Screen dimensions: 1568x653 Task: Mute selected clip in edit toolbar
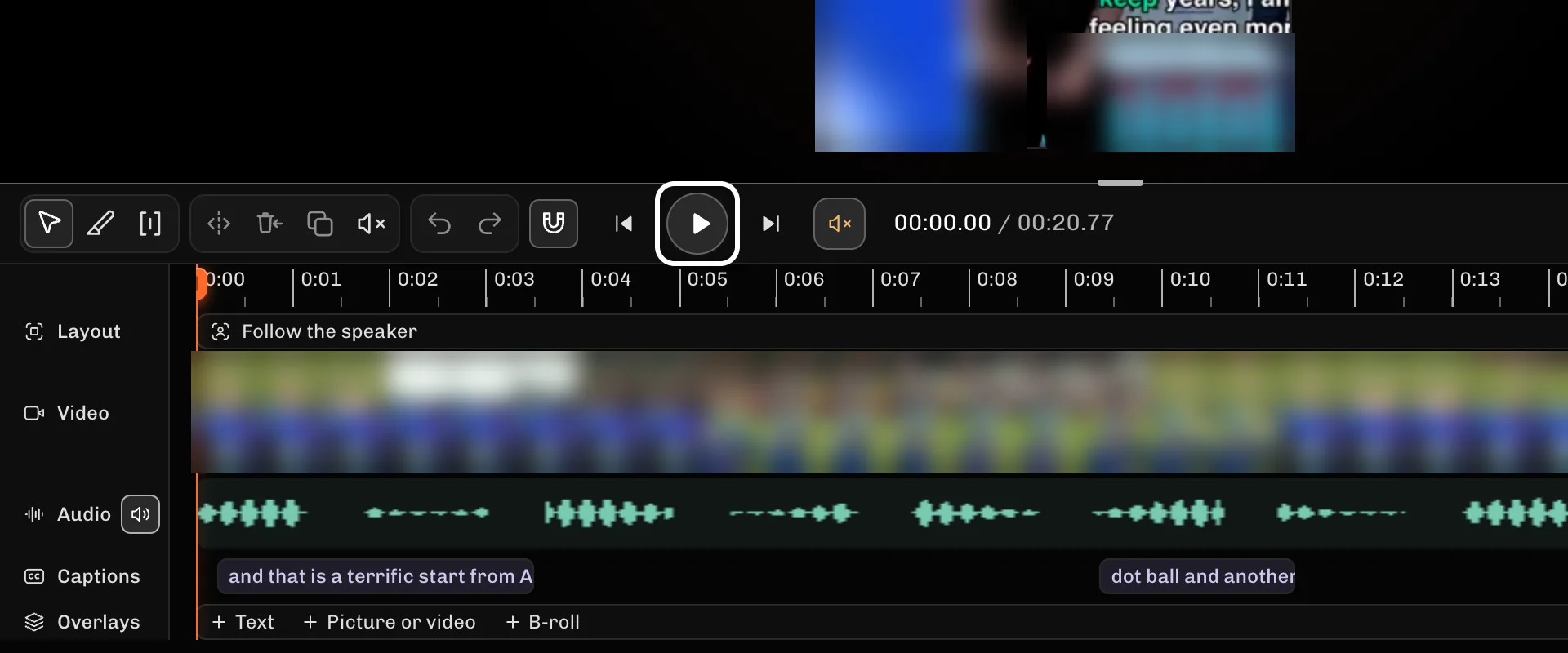[x=371, y=223]
